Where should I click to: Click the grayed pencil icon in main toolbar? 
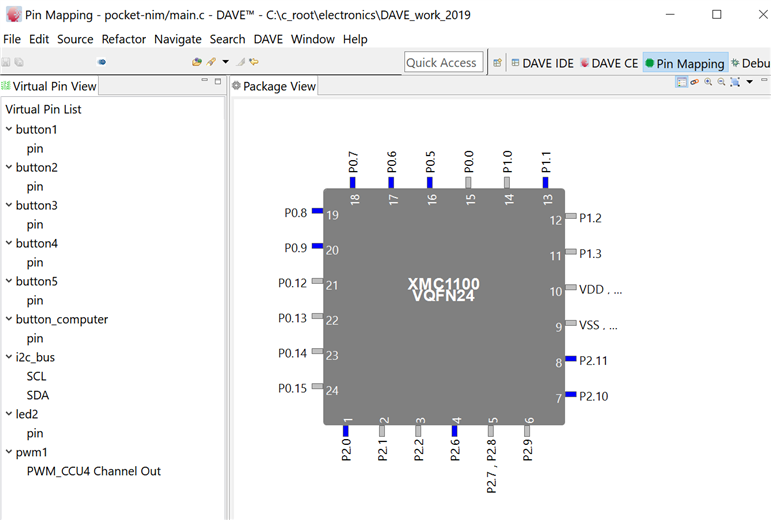click(x=240, y=62)
